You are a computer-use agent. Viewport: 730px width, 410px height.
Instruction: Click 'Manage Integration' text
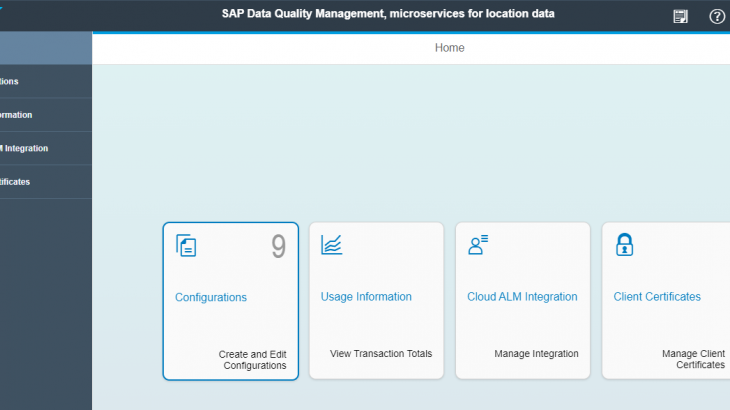[x=536, y=354]
